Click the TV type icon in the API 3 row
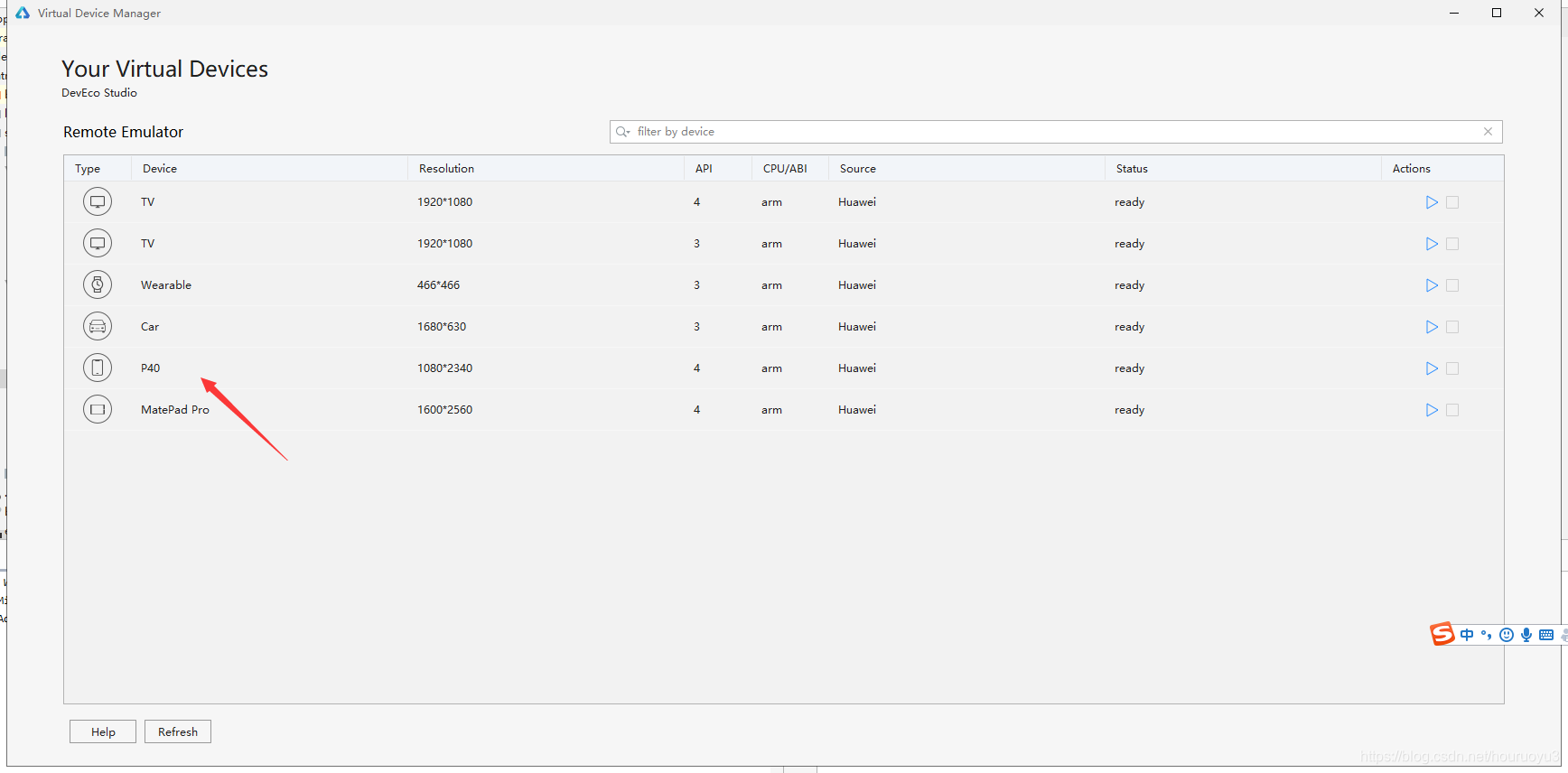Screen dimensions: 1568x773 (x=98, y=243)
